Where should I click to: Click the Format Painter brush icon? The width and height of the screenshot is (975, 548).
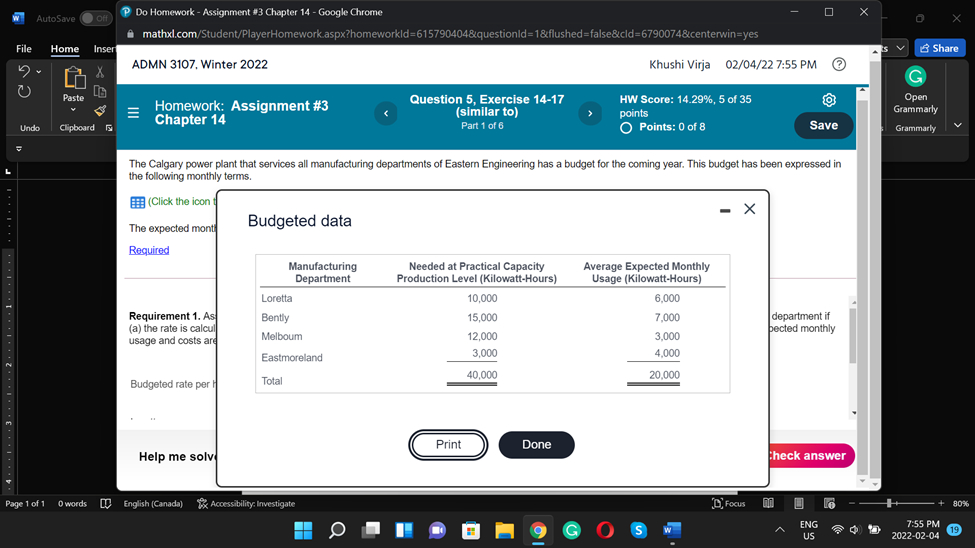[99, 111]
